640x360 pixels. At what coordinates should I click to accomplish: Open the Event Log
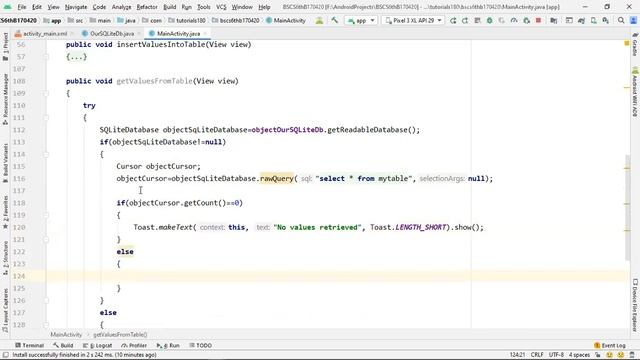610,345
